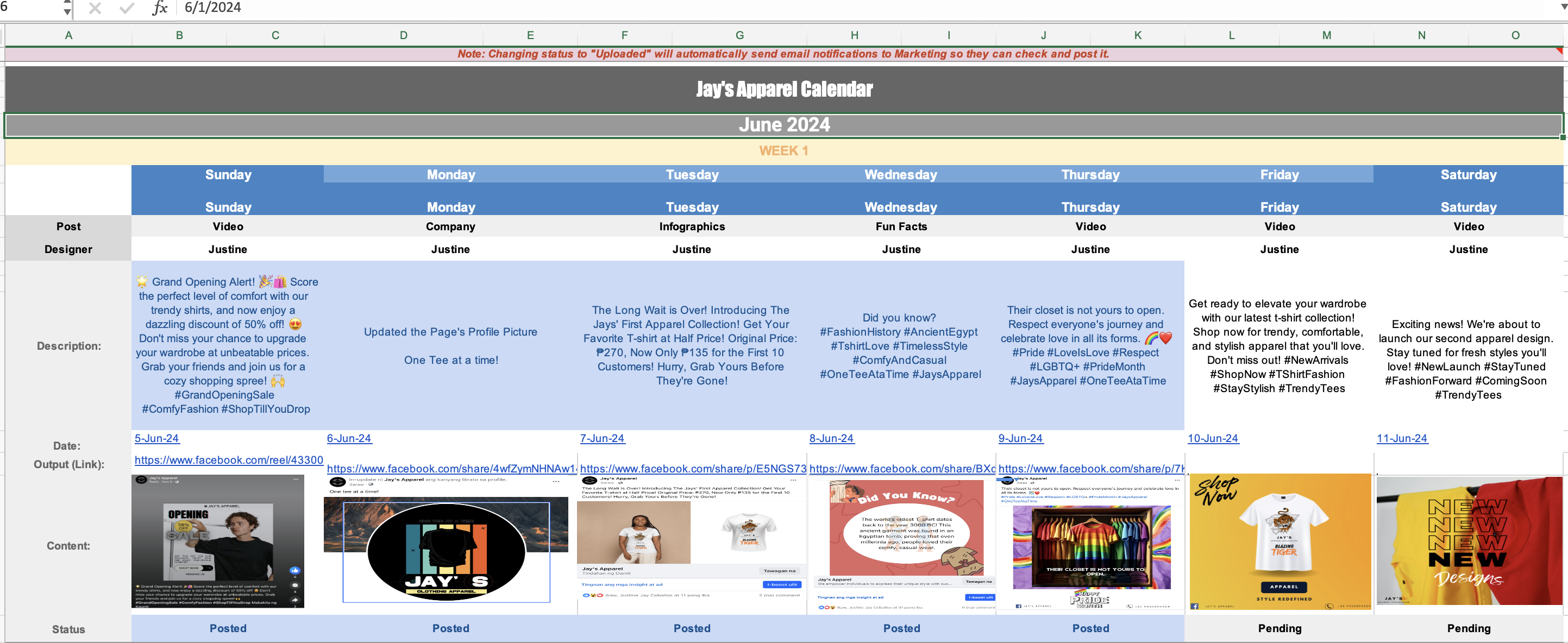The width and height of the screenshot is (1568, 643).
Task: Click the confirm entry checkmark icon
Action: (127, 8)
